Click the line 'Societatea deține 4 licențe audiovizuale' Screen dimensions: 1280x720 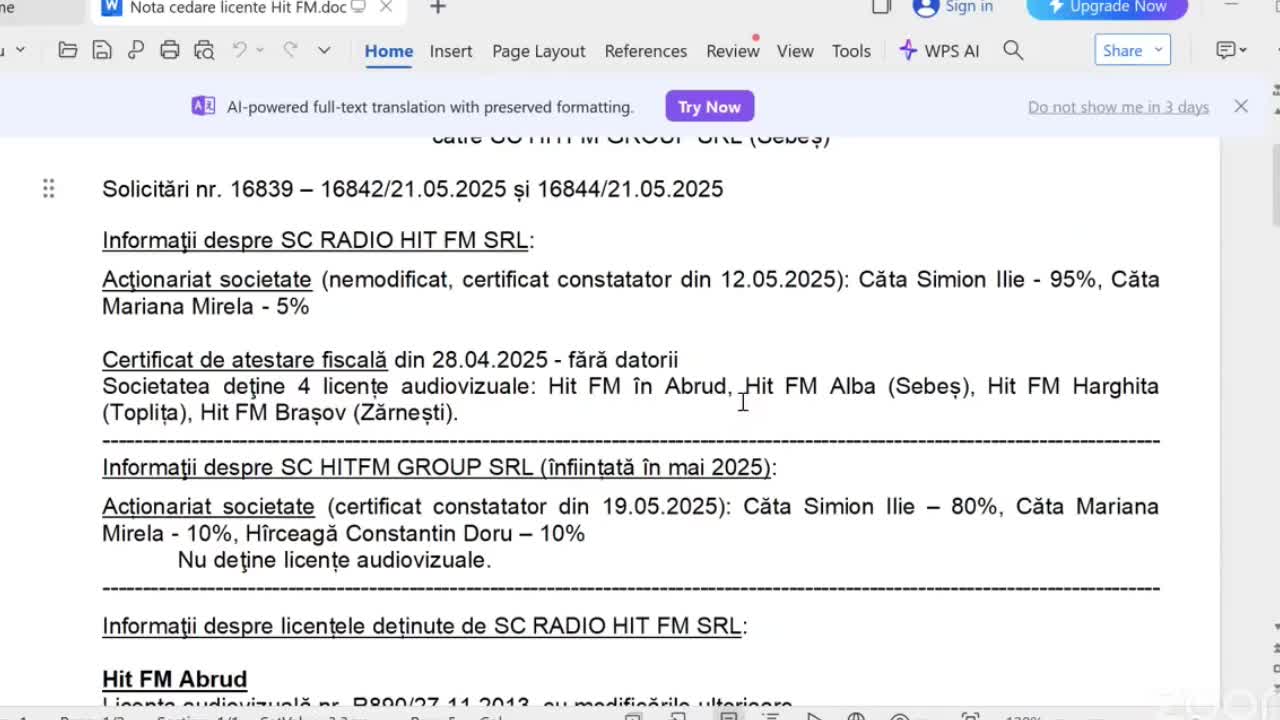tap(319, 387)
